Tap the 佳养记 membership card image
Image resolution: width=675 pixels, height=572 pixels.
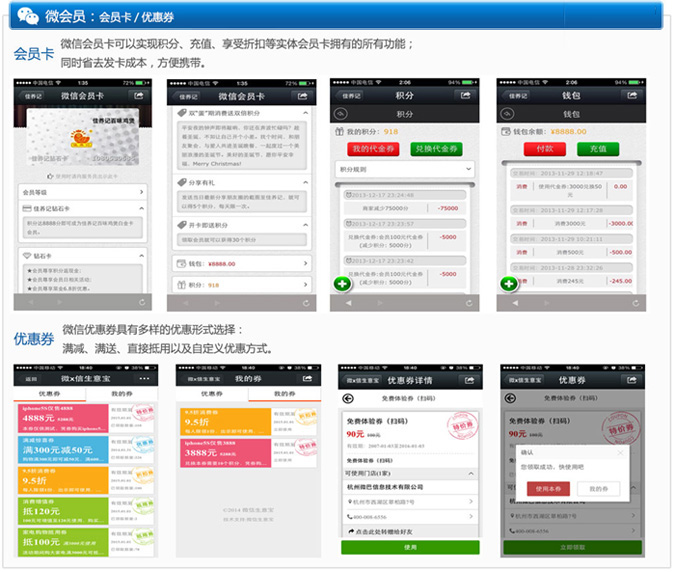(x=83, y=137)
